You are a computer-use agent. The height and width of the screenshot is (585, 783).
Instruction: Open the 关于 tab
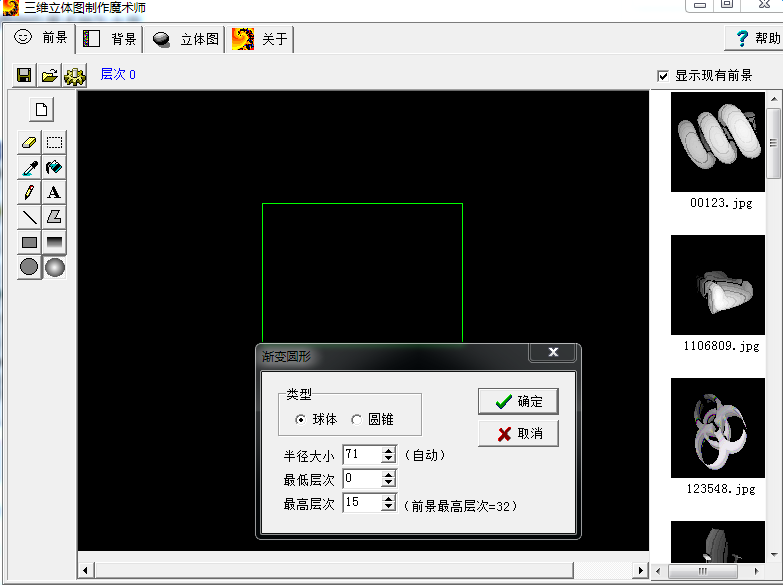tap(260, 39)
